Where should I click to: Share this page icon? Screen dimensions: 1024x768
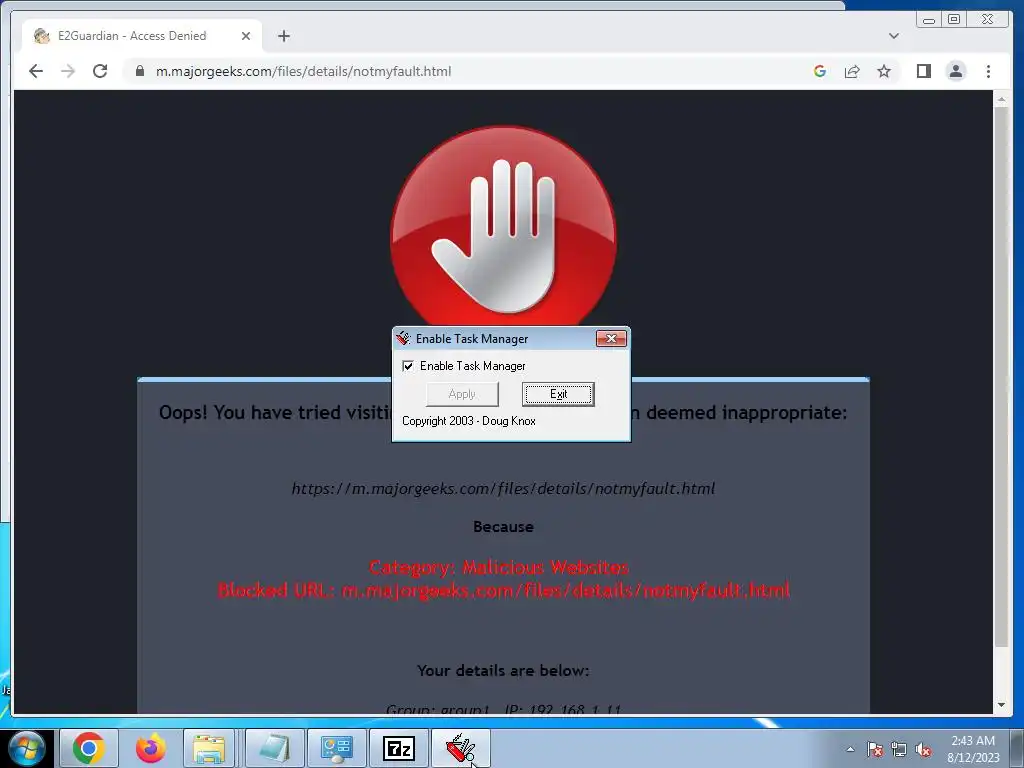(852, 71)
